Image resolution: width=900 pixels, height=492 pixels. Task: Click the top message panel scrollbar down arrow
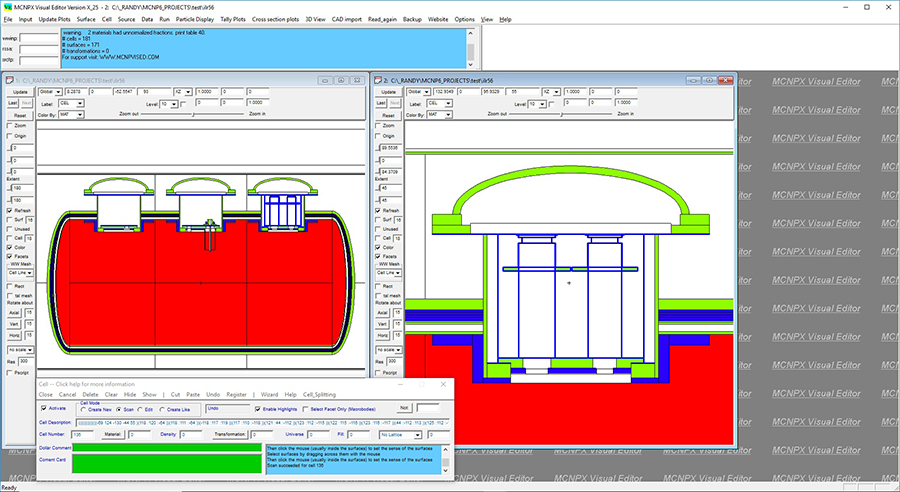pyautogui.click(x=471, y=64)
